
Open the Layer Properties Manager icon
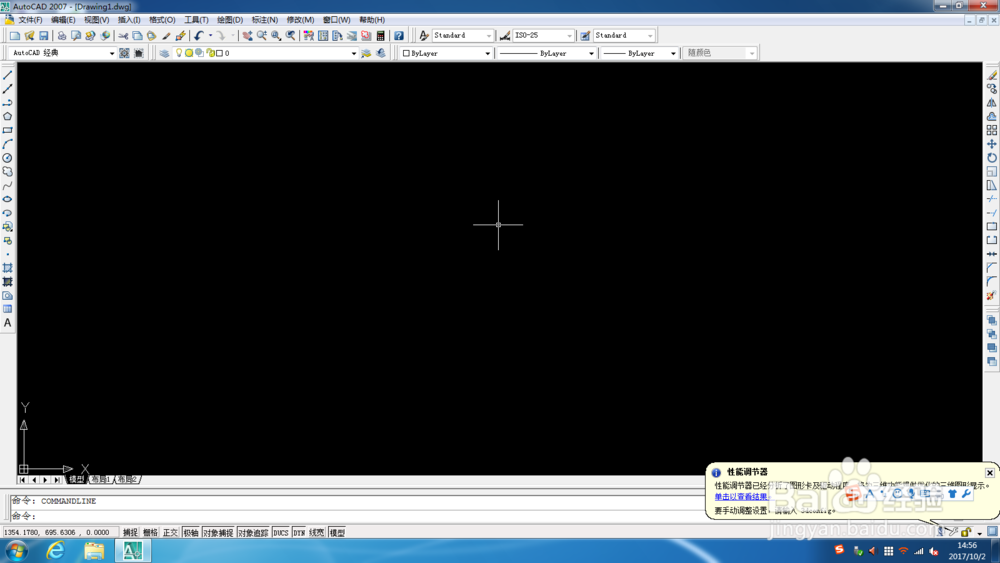tap(165, 53)
